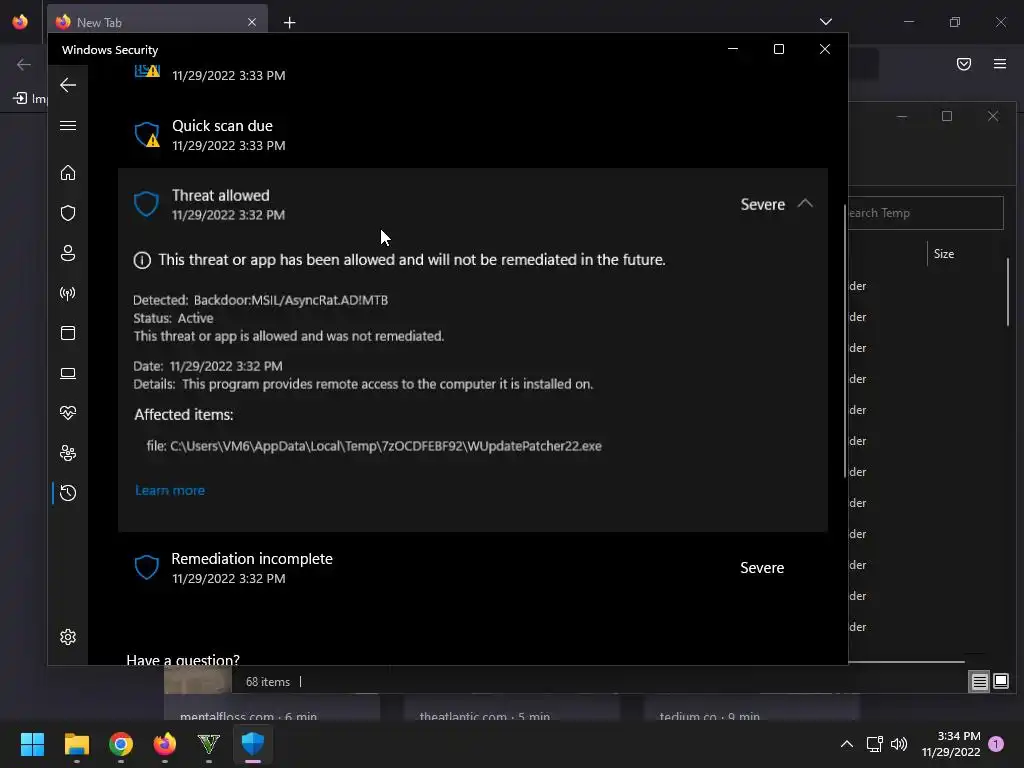Show hidden system tray icons
Image resolution: width=1024 pixels, height=768 pixels.
coord(846,744)
